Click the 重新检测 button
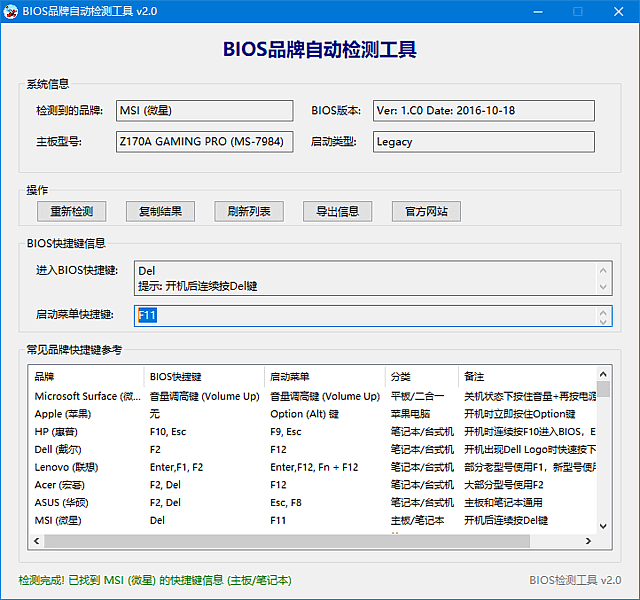 pos(71,211)
